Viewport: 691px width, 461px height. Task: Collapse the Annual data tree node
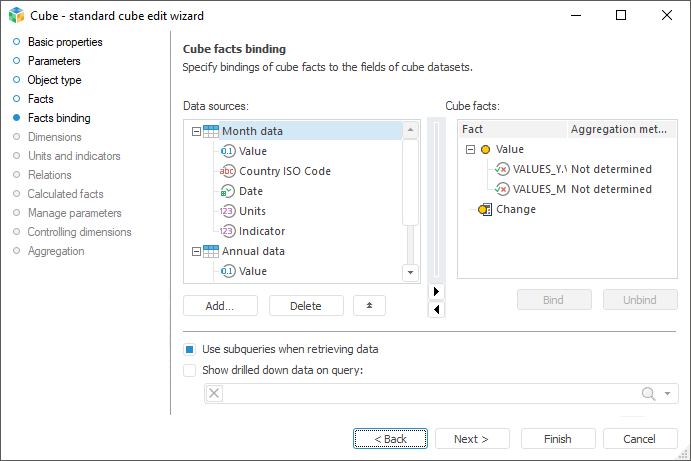coord(194,251)
